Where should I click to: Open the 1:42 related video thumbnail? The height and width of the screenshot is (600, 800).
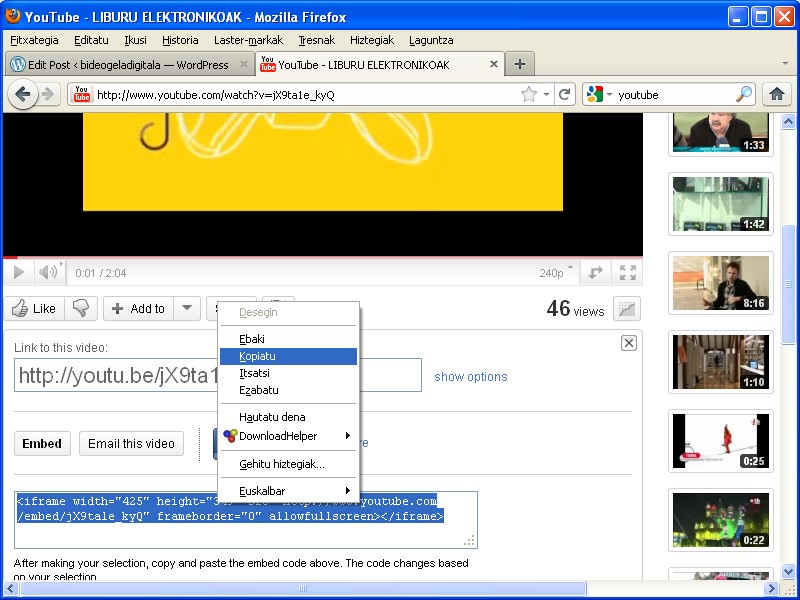pyautogui.click(x=720, y=204)
